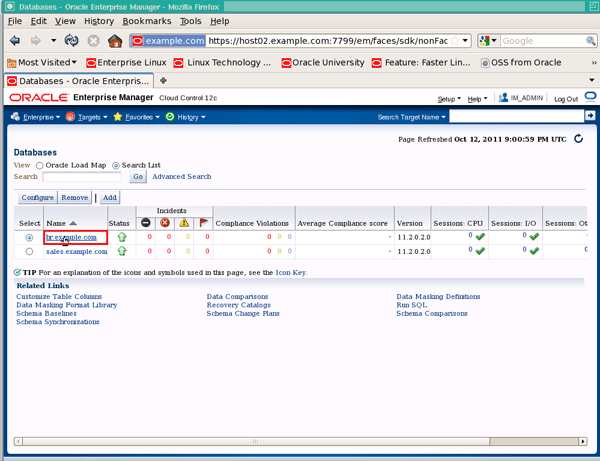Image resolution: width=600 pixels, height=461 pixels.
Task: Click the Name column sort arrow
Action: click(x=73, y=223)
